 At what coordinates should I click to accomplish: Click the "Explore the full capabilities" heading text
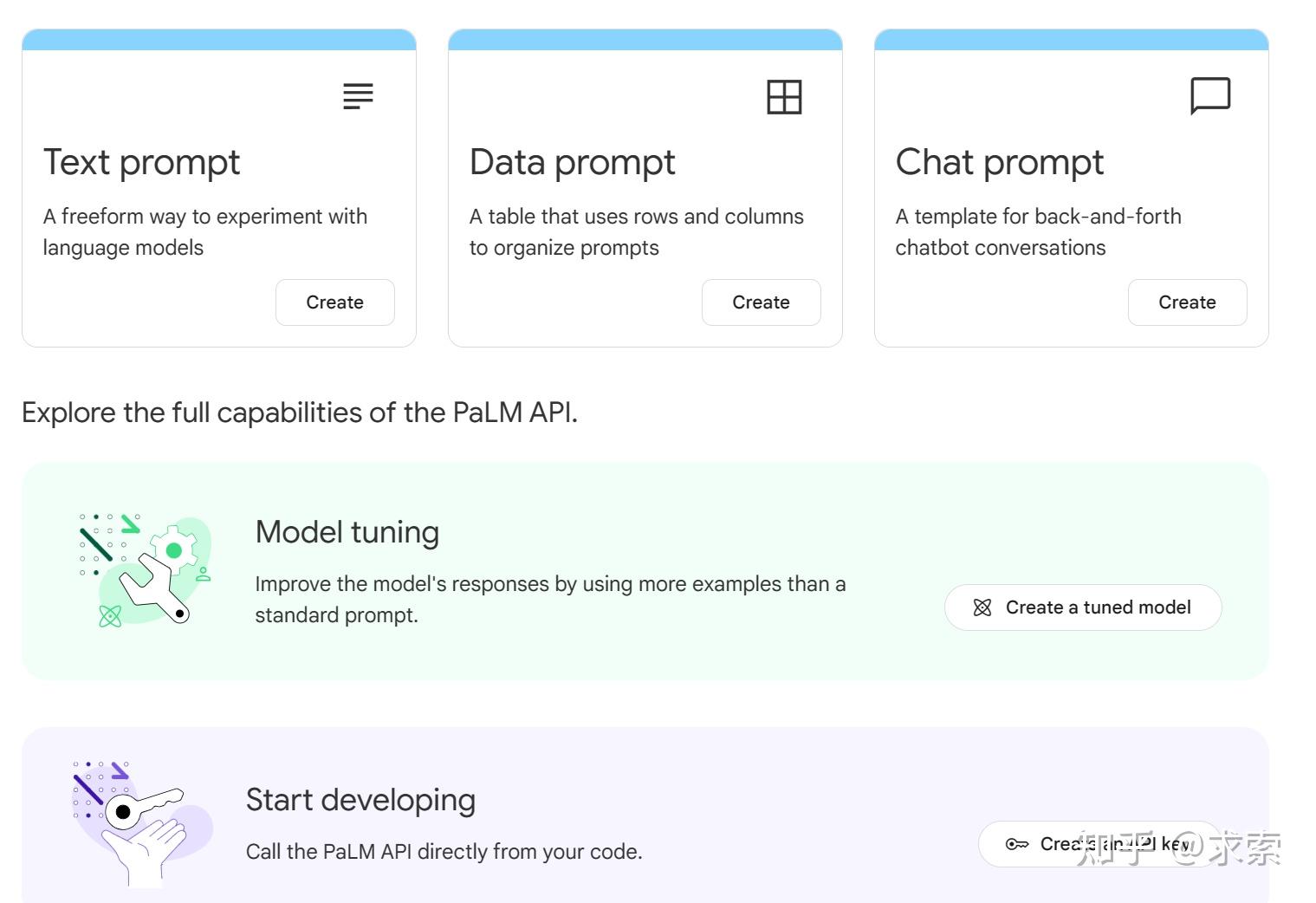pos(299,413)
